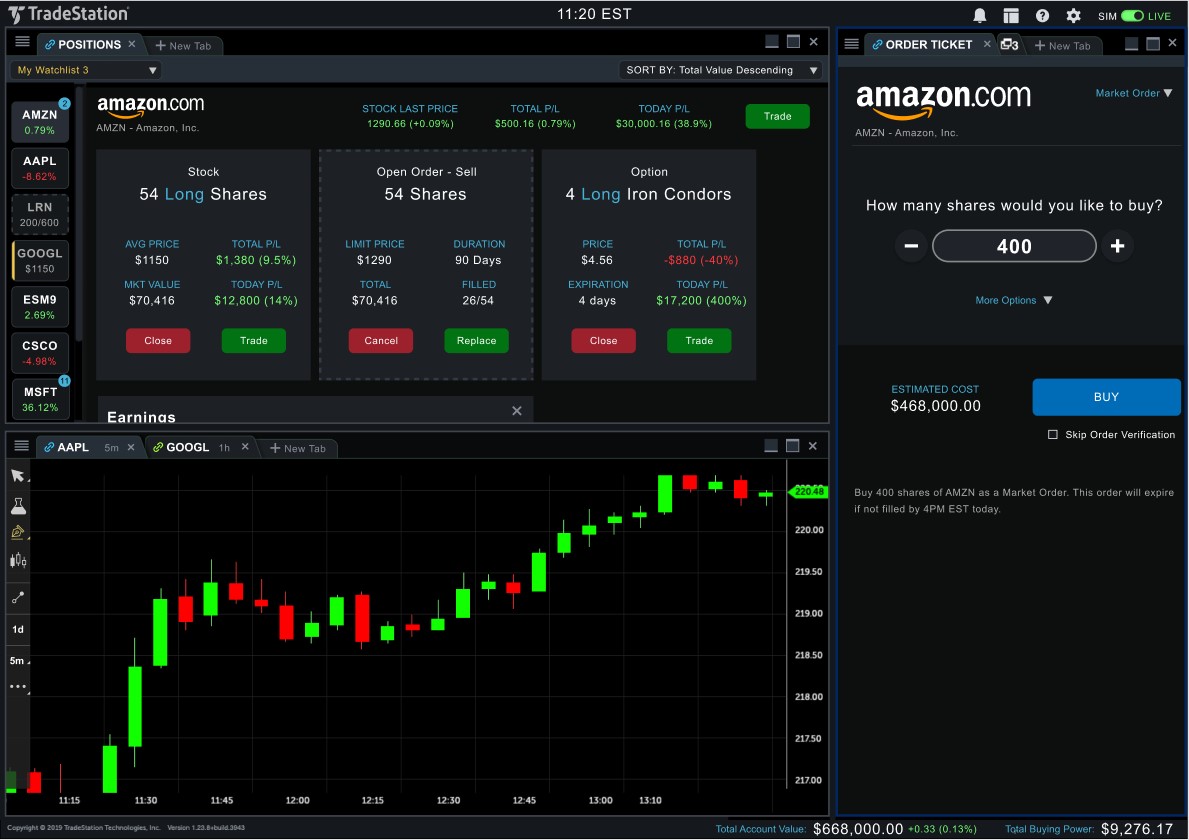Increase share quantity with plus button
This screenshot has width=1189, height=840.
click(x=1117, y=246)
